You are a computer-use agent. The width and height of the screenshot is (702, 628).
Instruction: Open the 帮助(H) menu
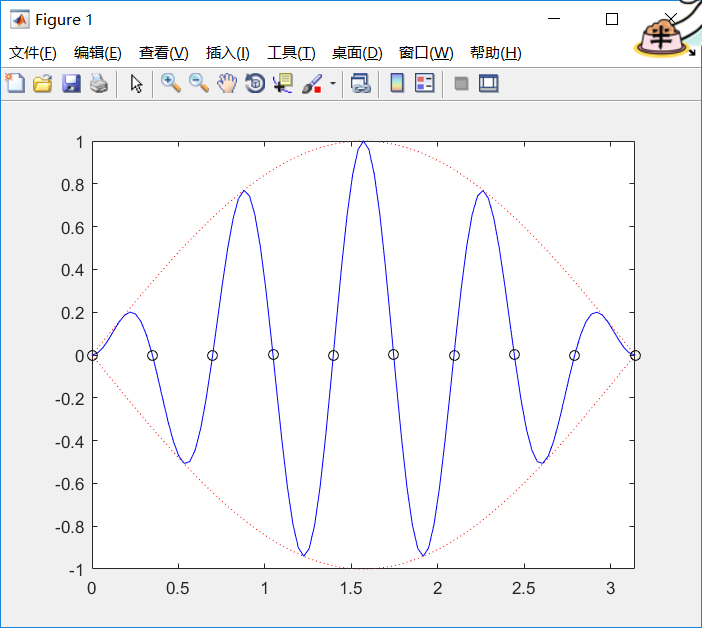tap(496, 53)
